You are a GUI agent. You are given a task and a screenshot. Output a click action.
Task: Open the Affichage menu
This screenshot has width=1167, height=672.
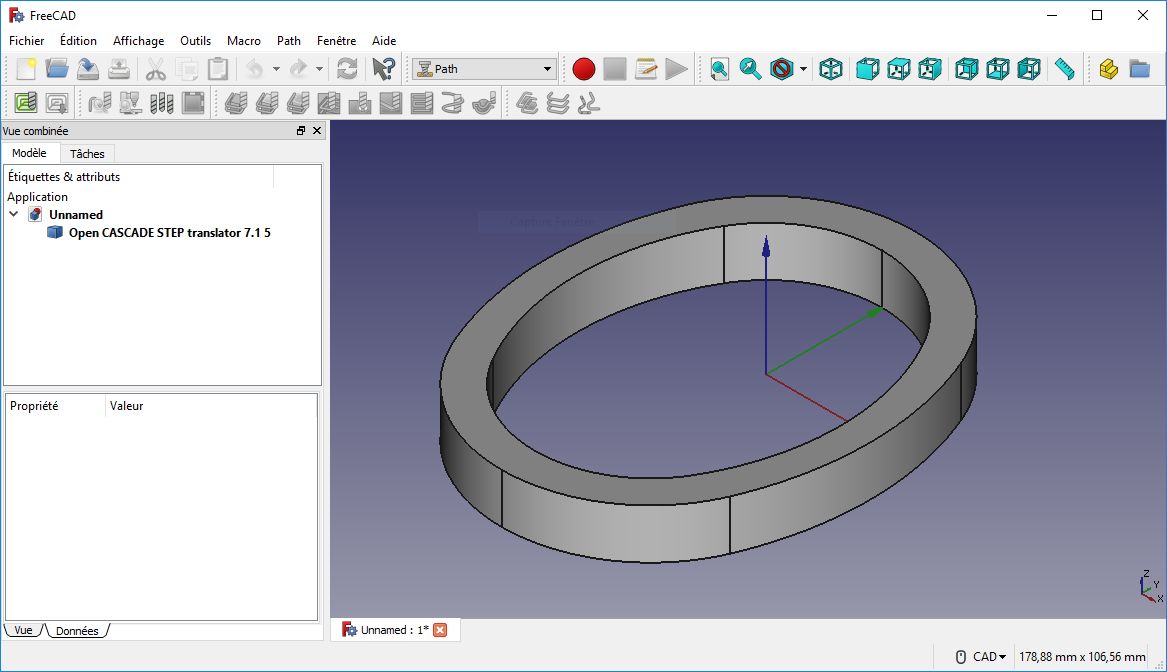click(138, 41)
